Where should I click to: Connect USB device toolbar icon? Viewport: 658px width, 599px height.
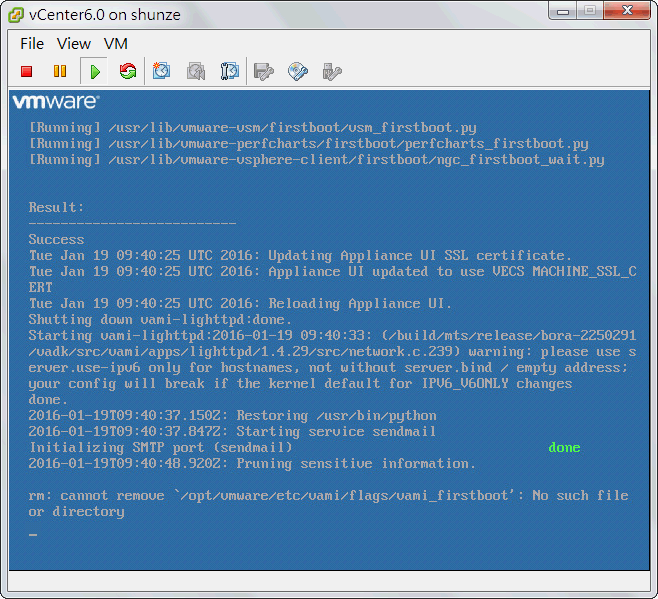(x=332, y=72)
